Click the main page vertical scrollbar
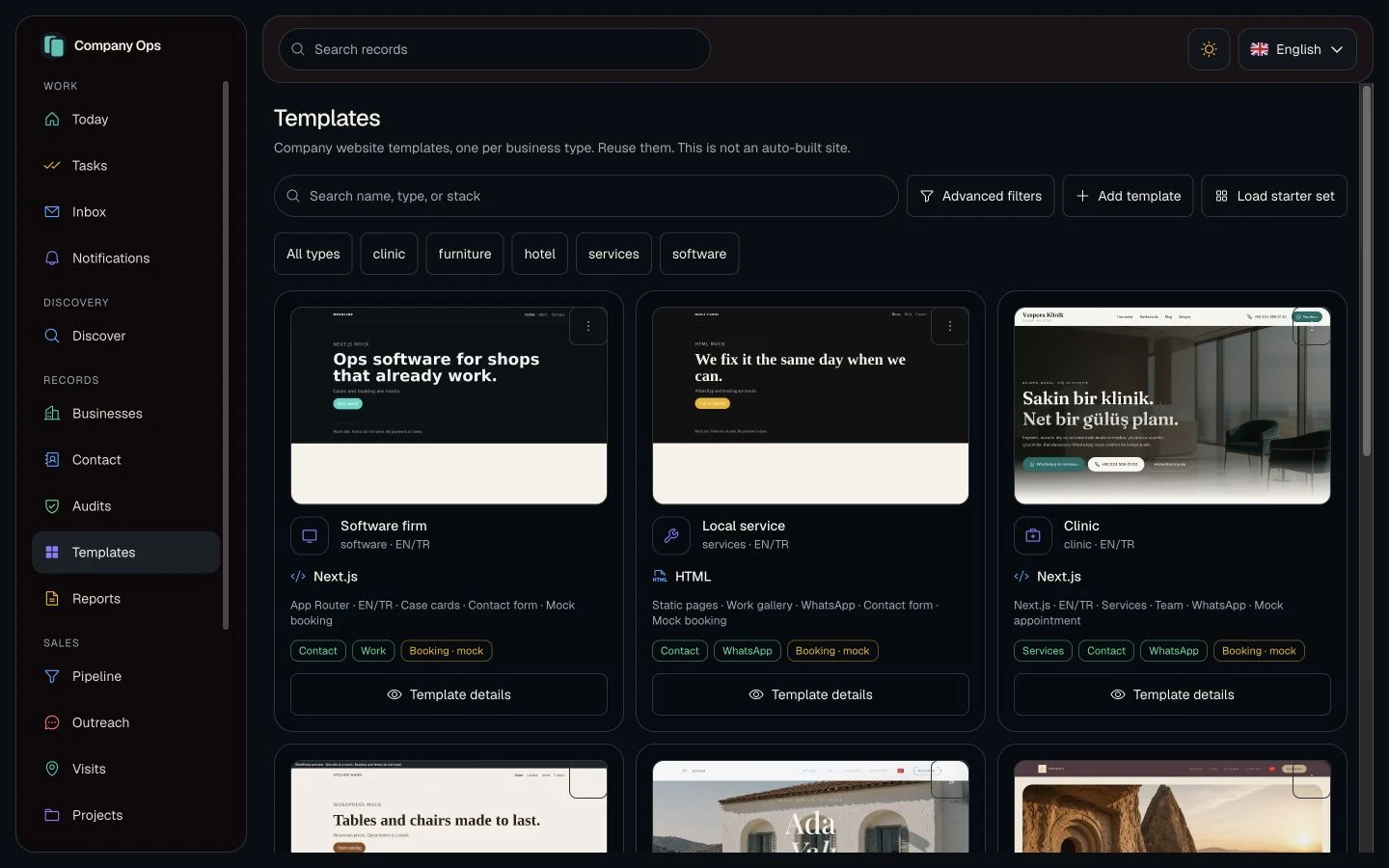Image resolution: width=1389 pixels, height=868 pixels. [x=1366, y=270]
